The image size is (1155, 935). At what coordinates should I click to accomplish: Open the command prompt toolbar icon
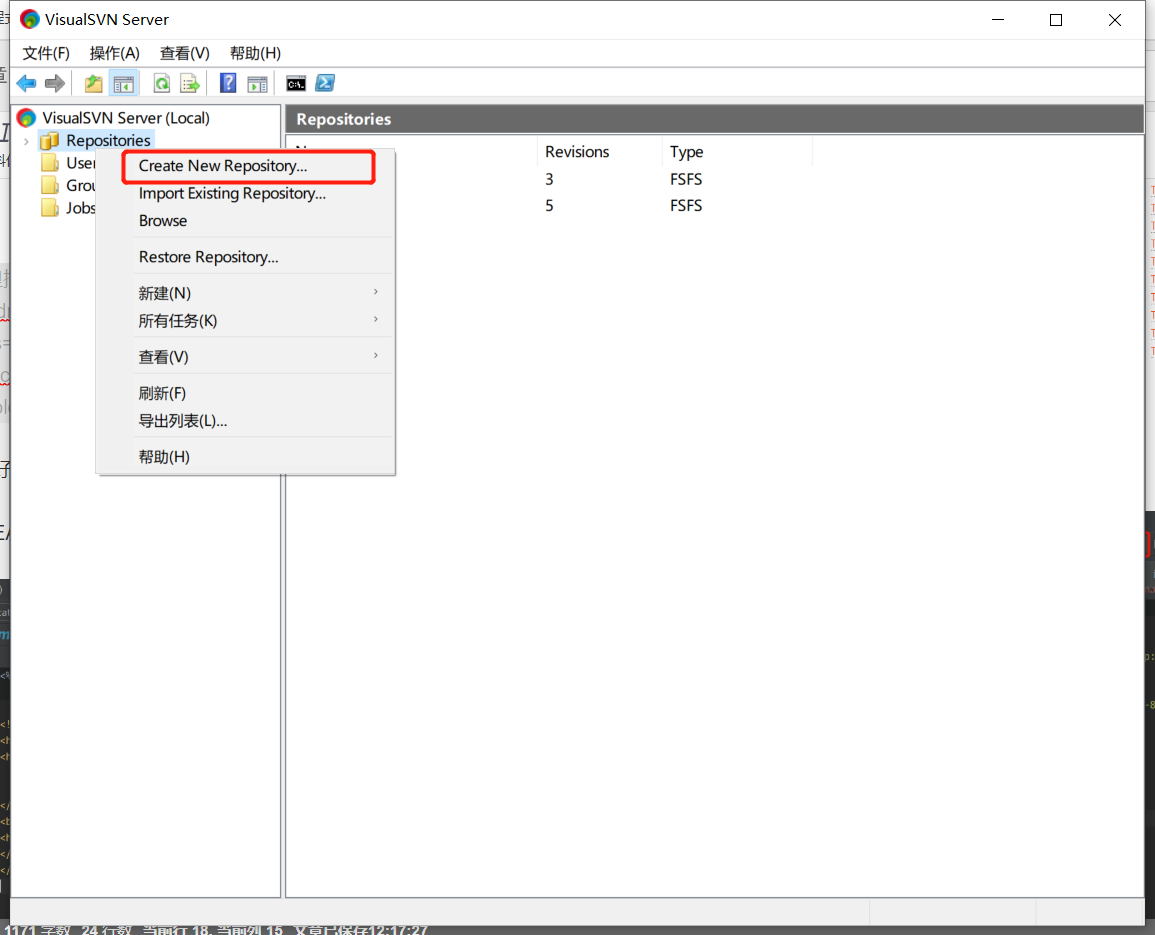click(x=296, y=83)
